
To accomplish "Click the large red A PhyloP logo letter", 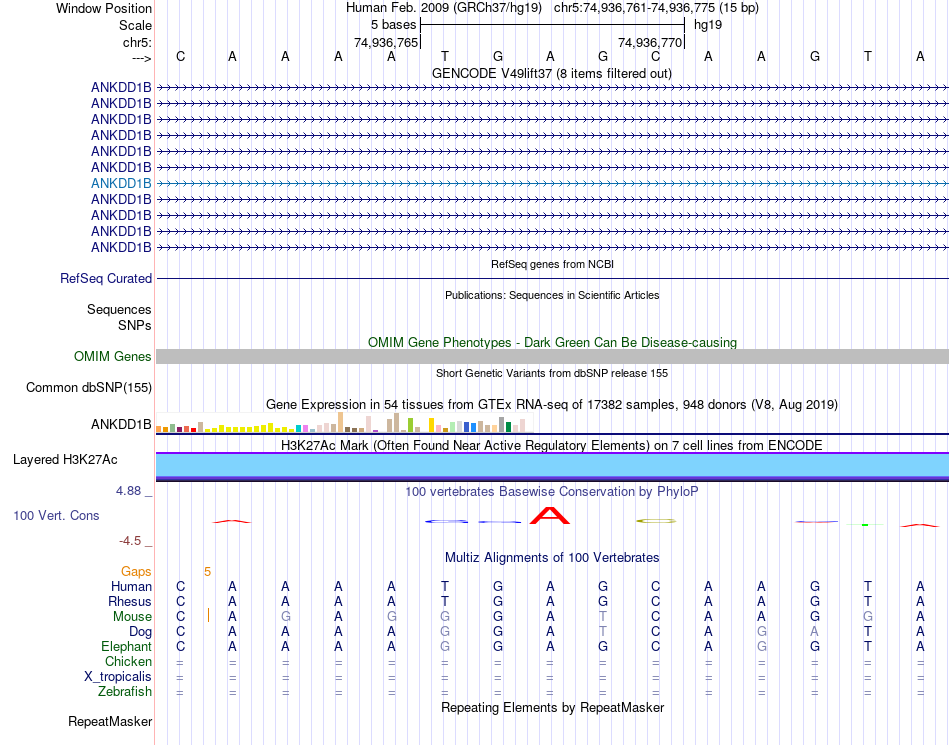I will [x=550, y=515].
